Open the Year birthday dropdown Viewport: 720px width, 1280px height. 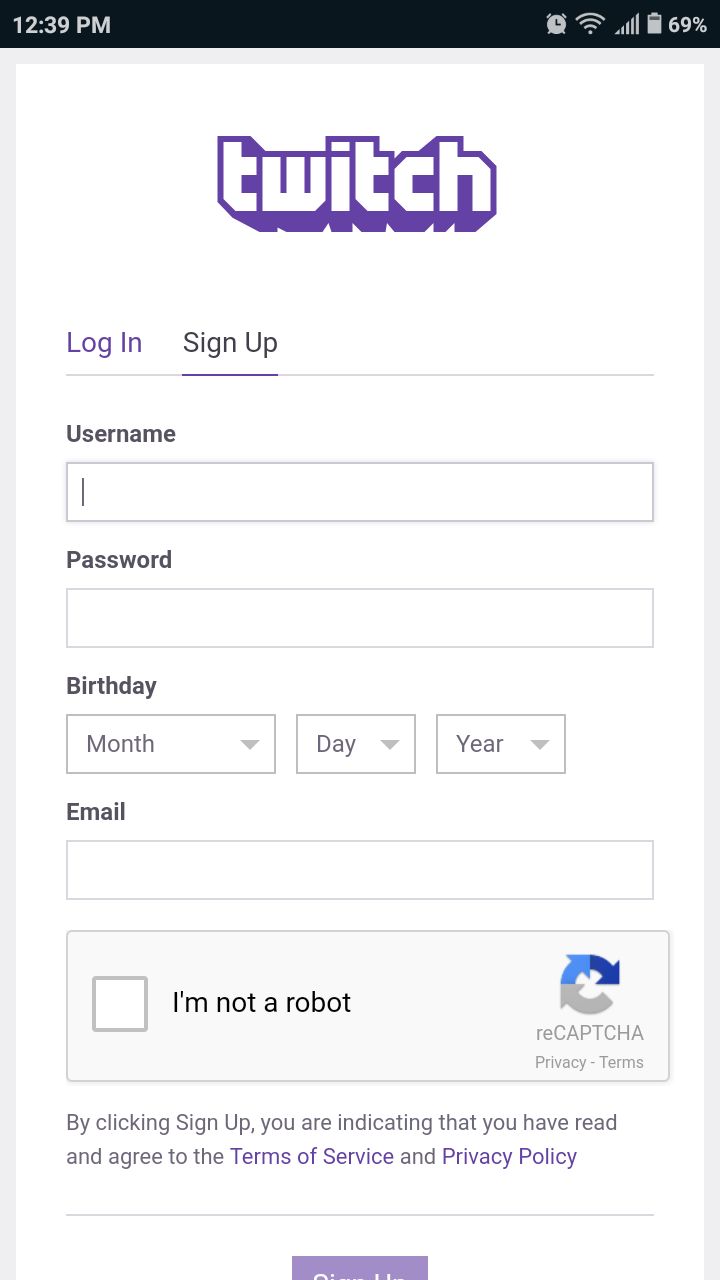pyautogui.click(x=501, y=744)
